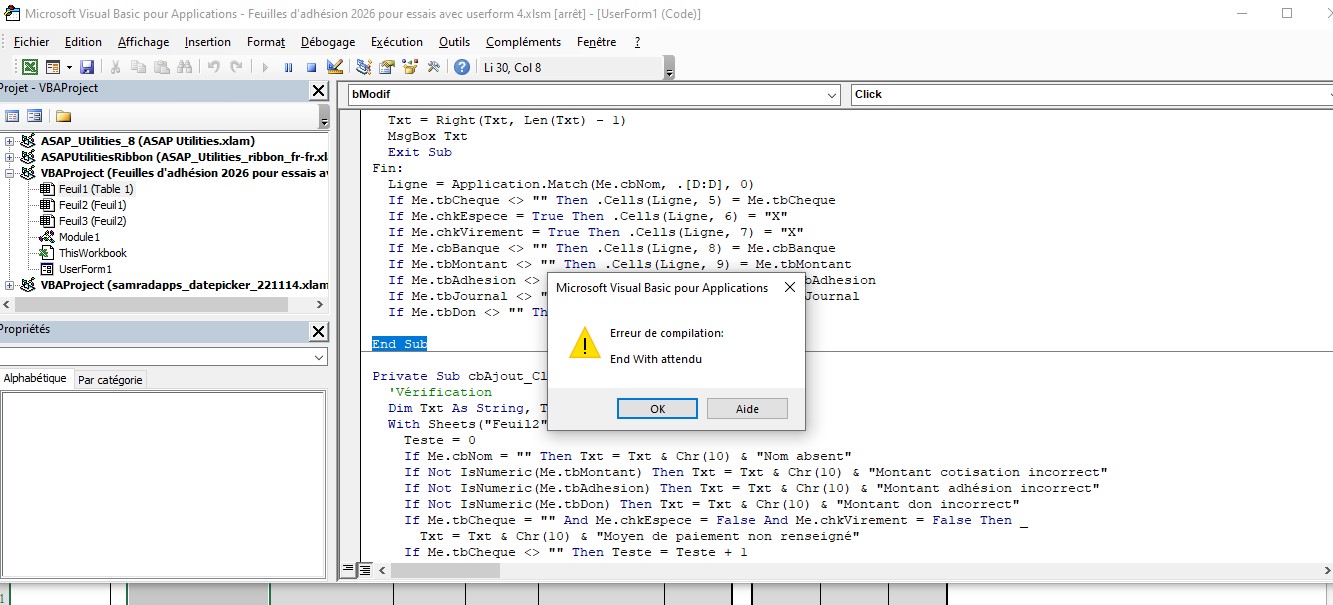Click the View Microsoft Excel toolbar icon
This screenshot has height=605, width=1333.
coord(30,67)
